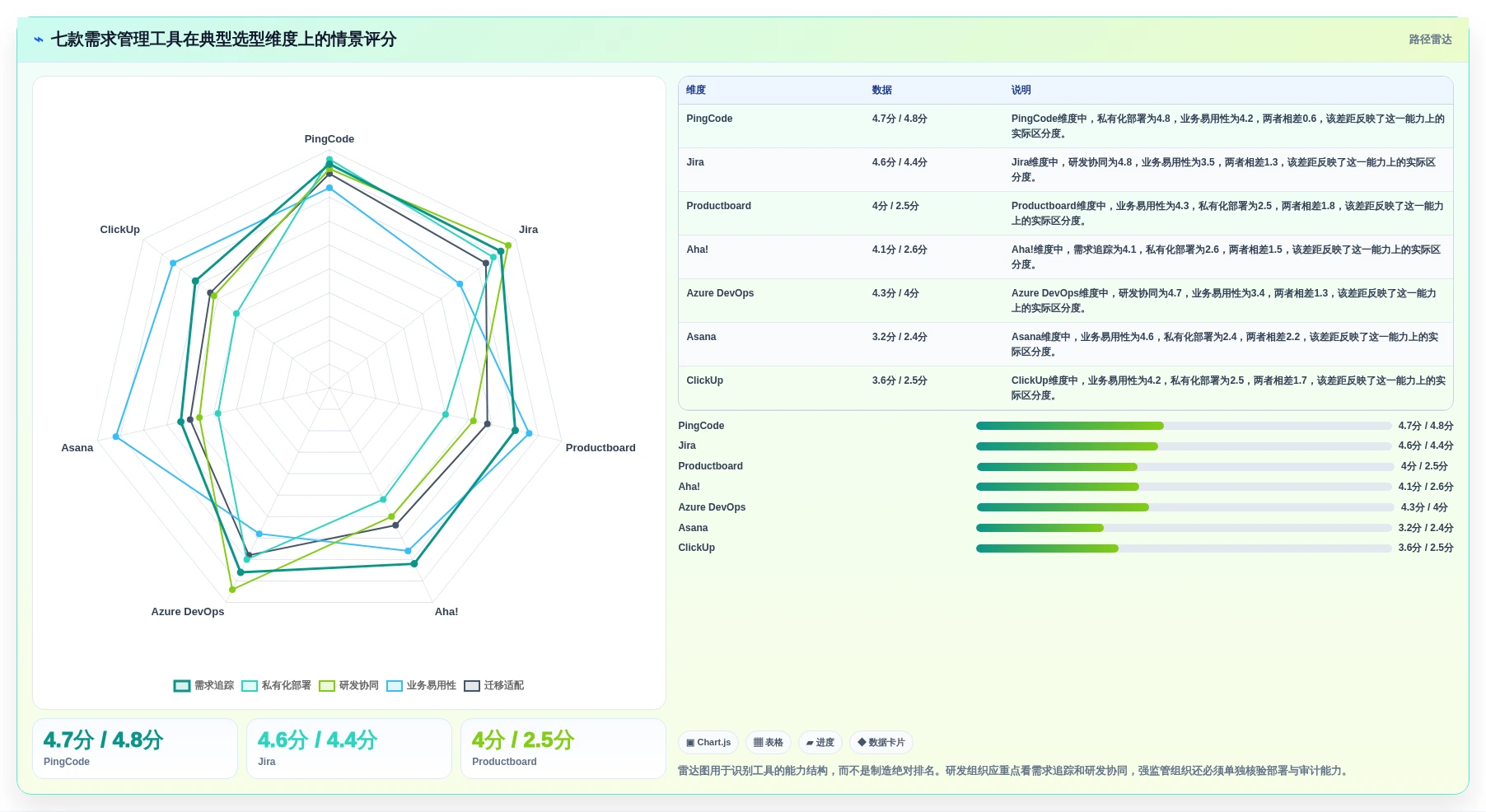Click the Productboard progress bar
The image size is (1486, 812).
[1184, 467]
